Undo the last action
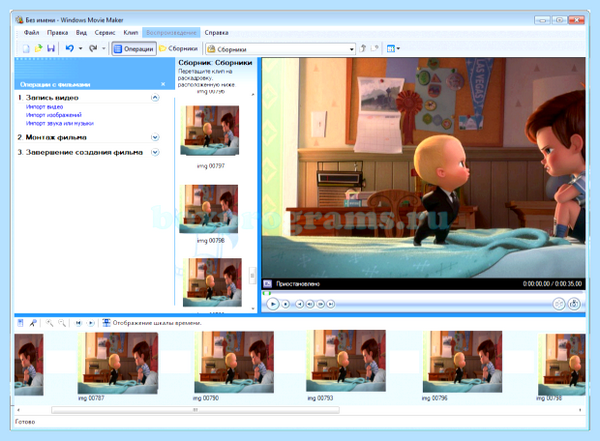Viewport: 600px width, 441px height. click(70, 49)
